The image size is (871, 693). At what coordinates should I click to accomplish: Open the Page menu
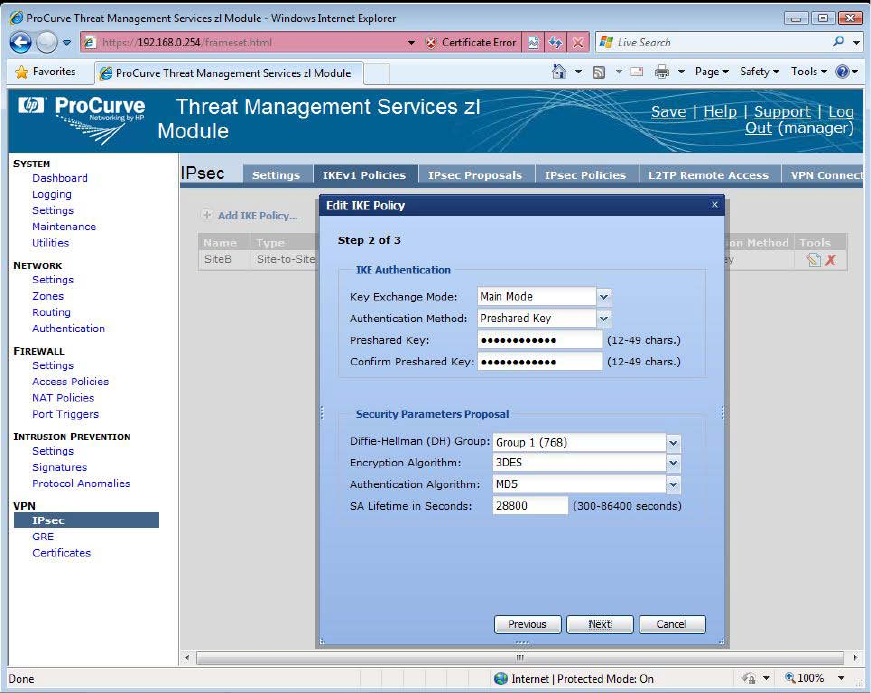[x=711, y=72]
